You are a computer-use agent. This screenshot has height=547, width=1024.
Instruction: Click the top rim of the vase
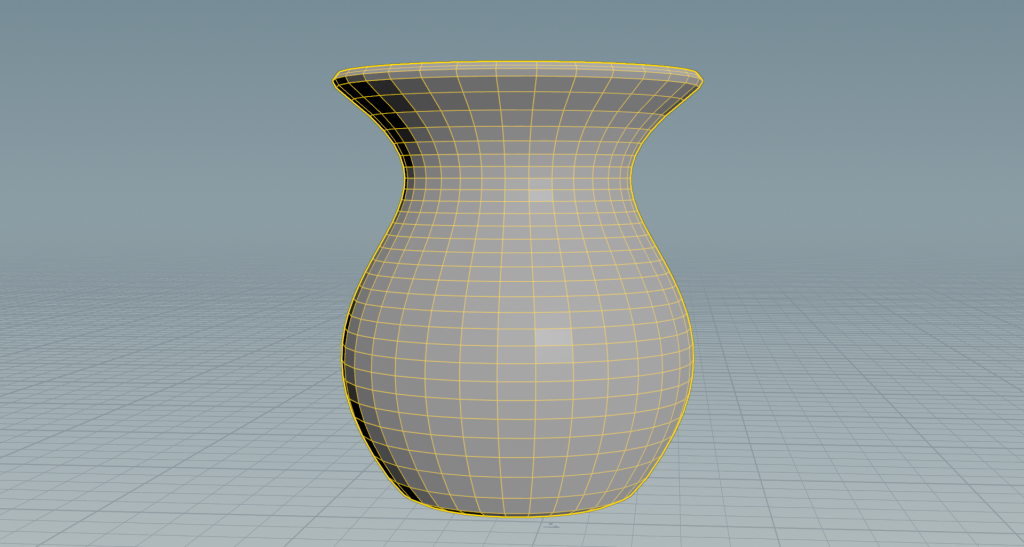[517, 68]
